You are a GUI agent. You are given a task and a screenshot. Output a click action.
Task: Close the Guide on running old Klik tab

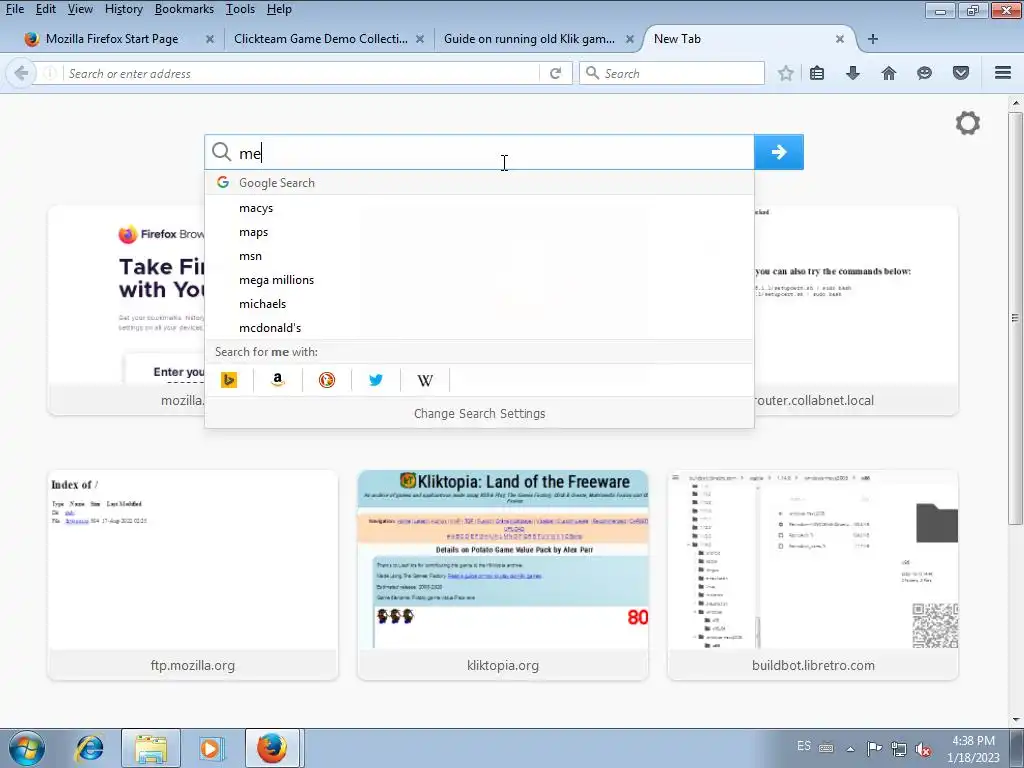tap(630, 39)
